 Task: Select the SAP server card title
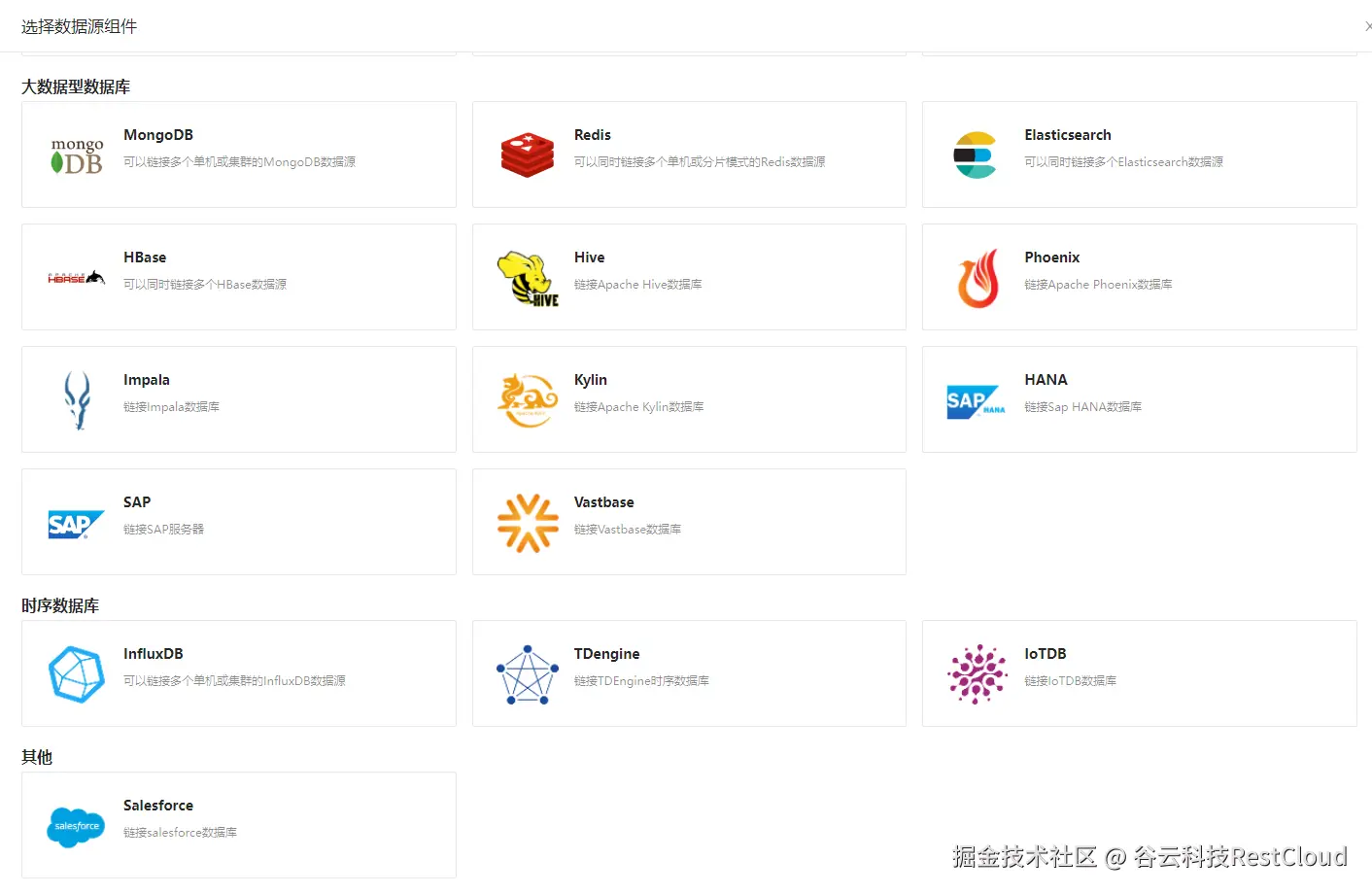click(x=137, y=502)
